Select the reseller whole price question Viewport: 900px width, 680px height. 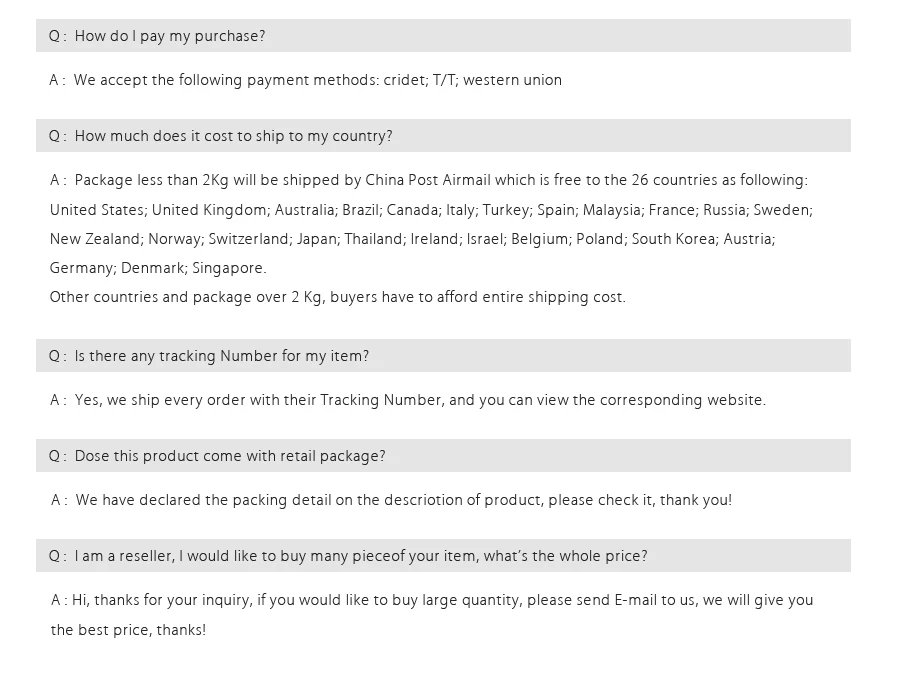click(x=443, y=555)
